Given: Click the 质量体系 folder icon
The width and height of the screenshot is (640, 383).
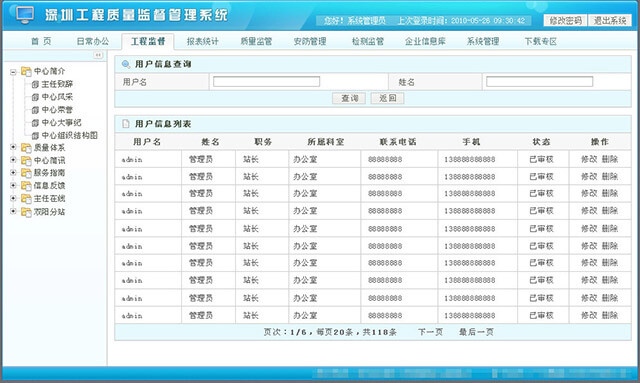Looking at the screenshot, I should pyautogui.click(x=26, y=148).
